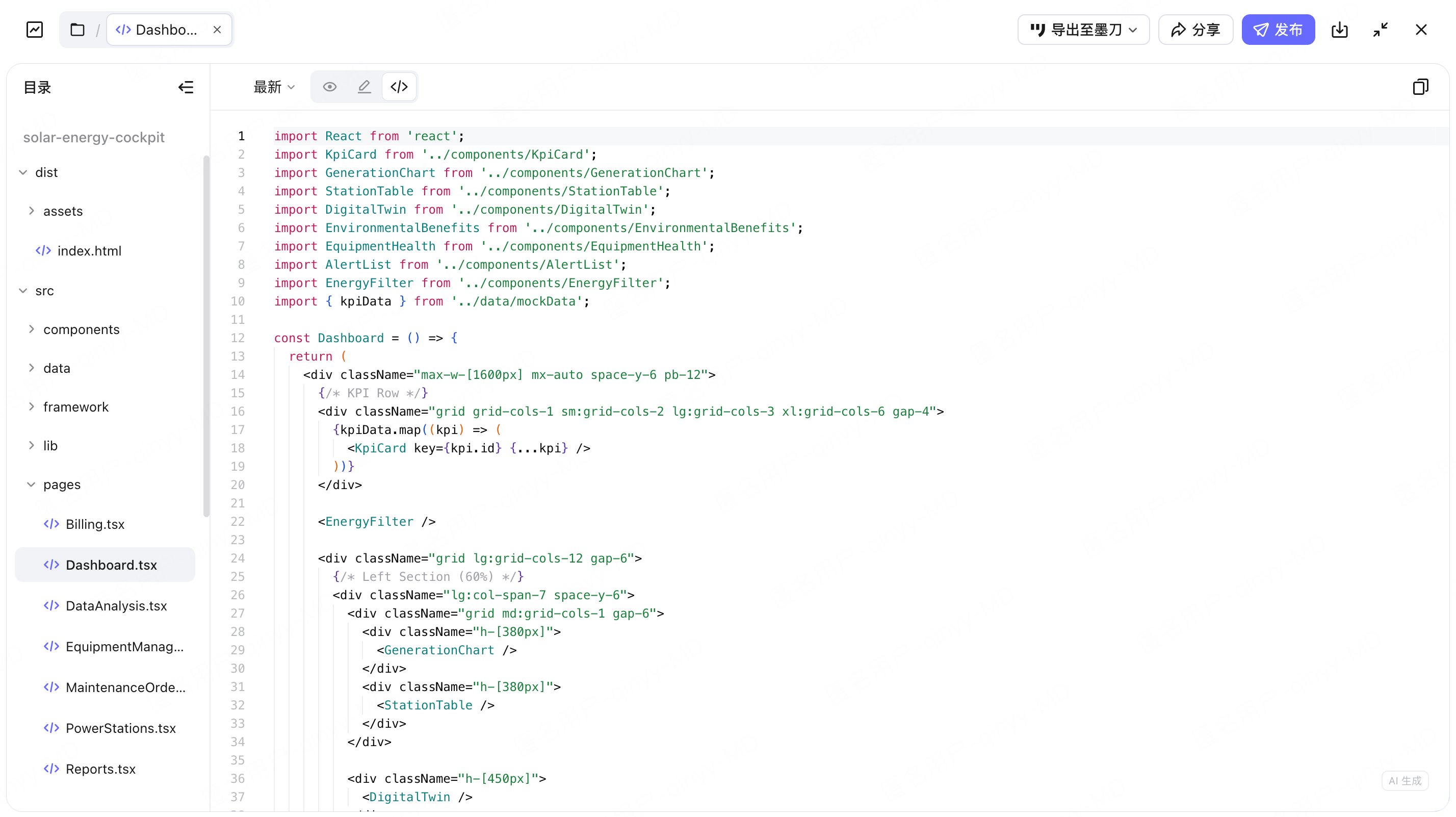Copy code with the copy icon

[1420, 87]
